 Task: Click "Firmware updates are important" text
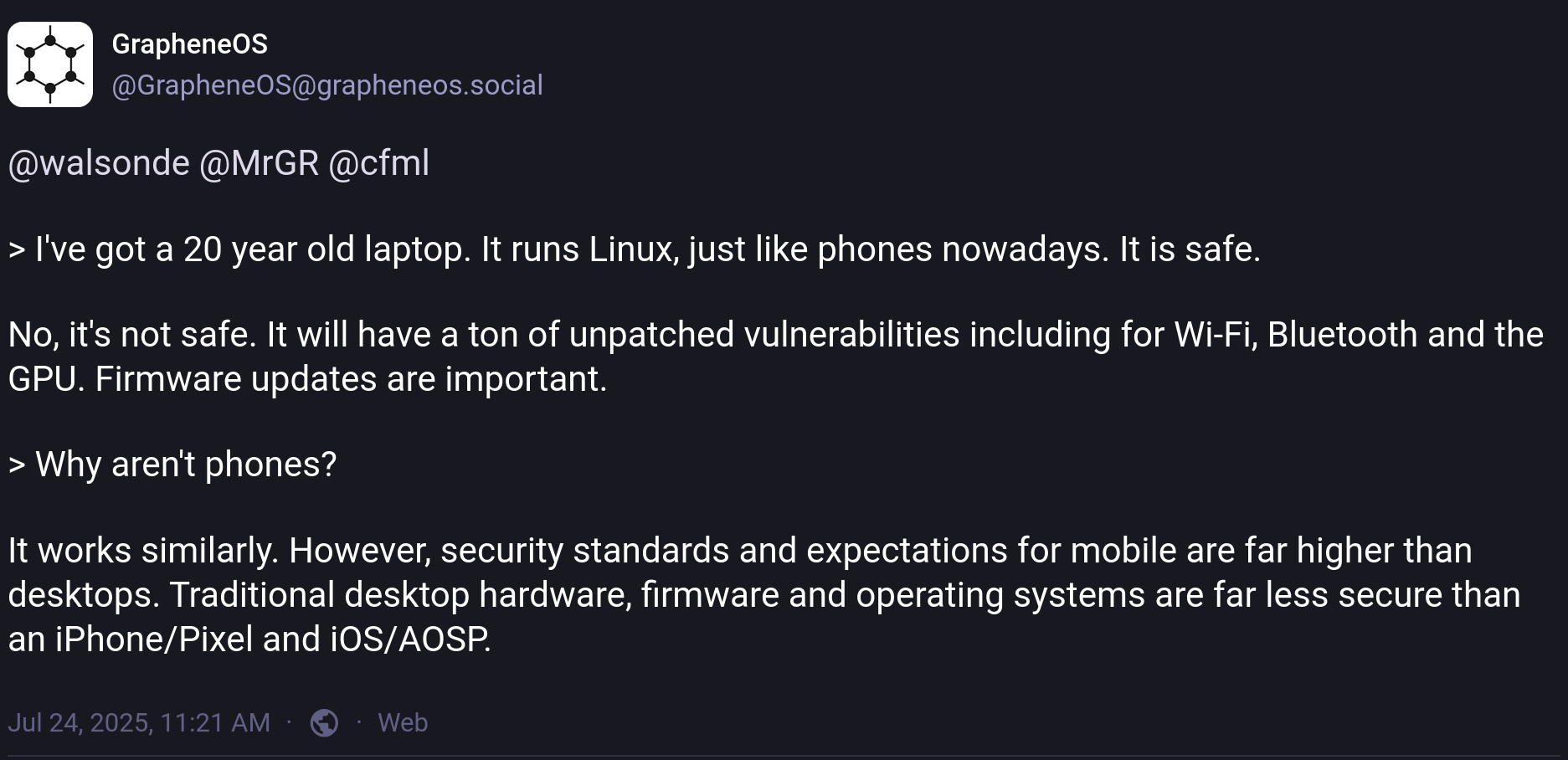350,379
